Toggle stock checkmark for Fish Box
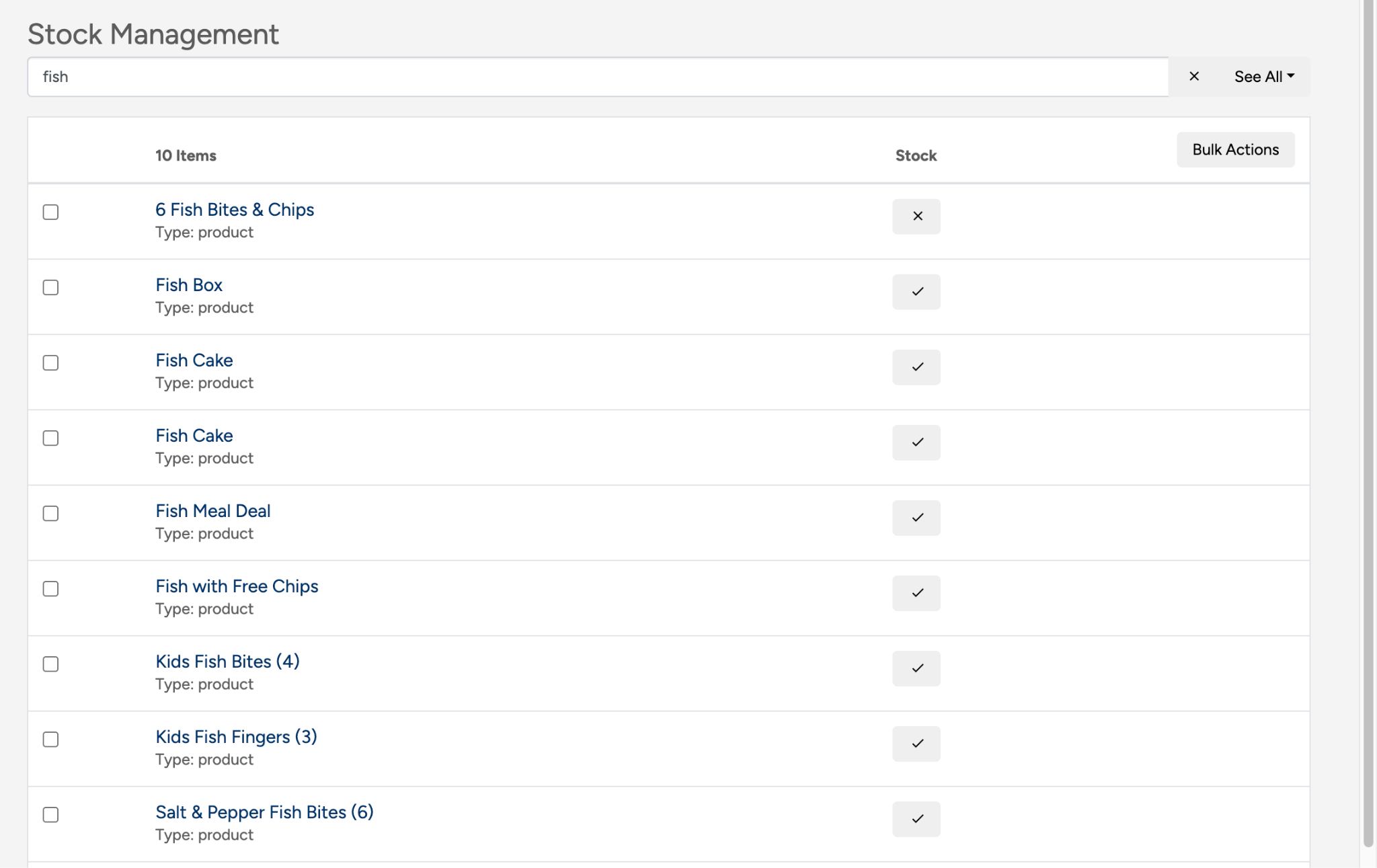Screen dimensions: 1377x868 (916, 292)
